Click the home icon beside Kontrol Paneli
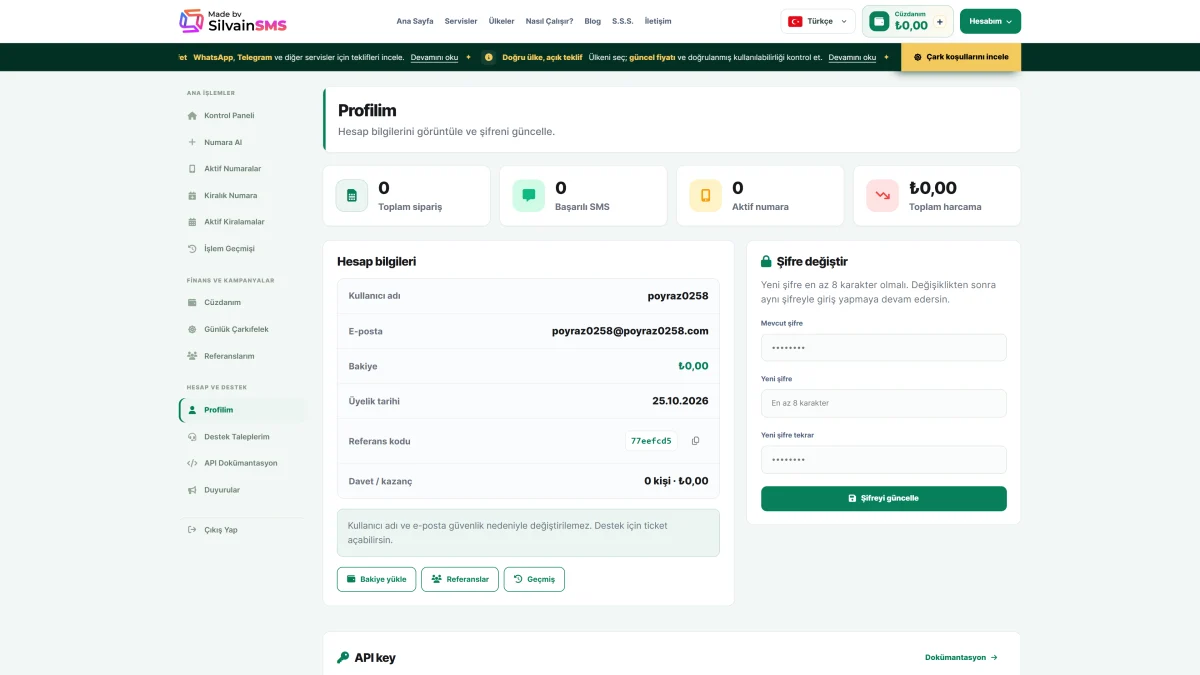The image size is (1200, 675). click(192, 115)
